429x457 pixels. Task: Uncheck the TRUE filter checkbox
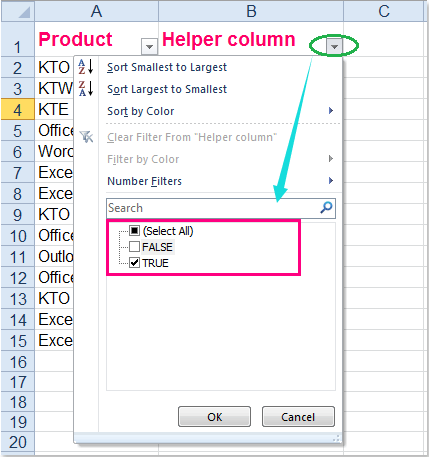[135, 263]
